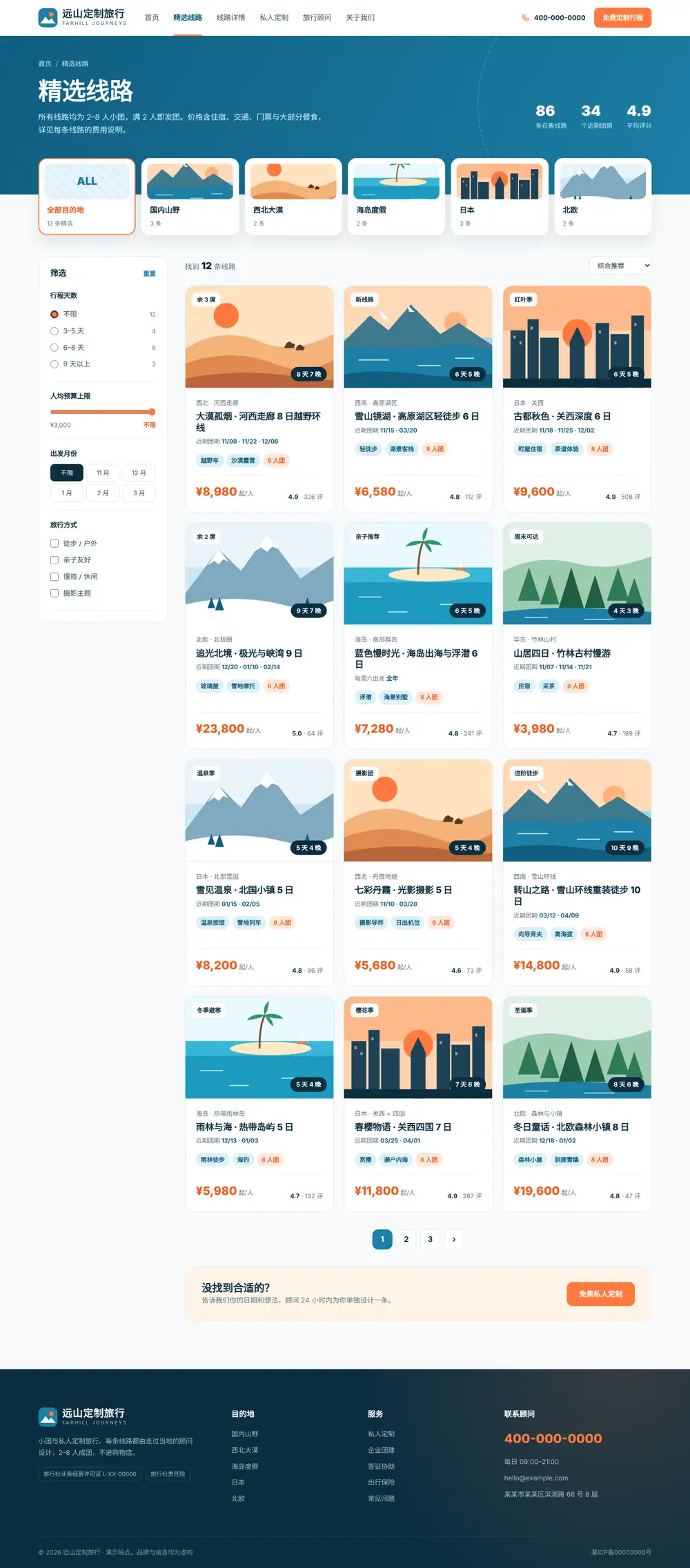Adjust the 人均预算上限 slider handle

[x=152, y=412]
